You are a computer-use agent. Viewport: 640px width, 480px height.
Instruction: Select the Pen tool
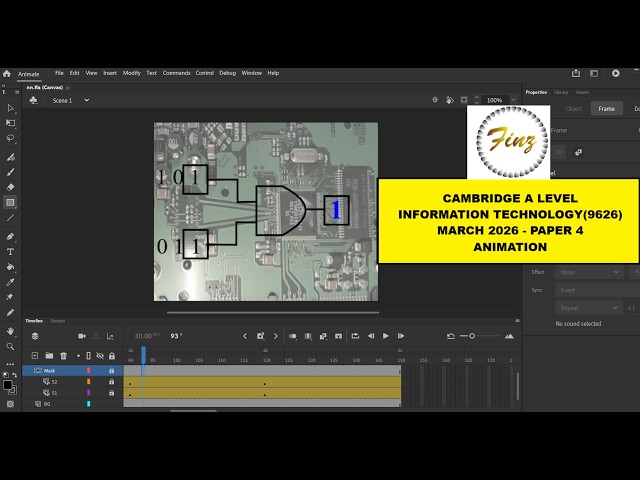pyautogui.click(x=10, y=236)
